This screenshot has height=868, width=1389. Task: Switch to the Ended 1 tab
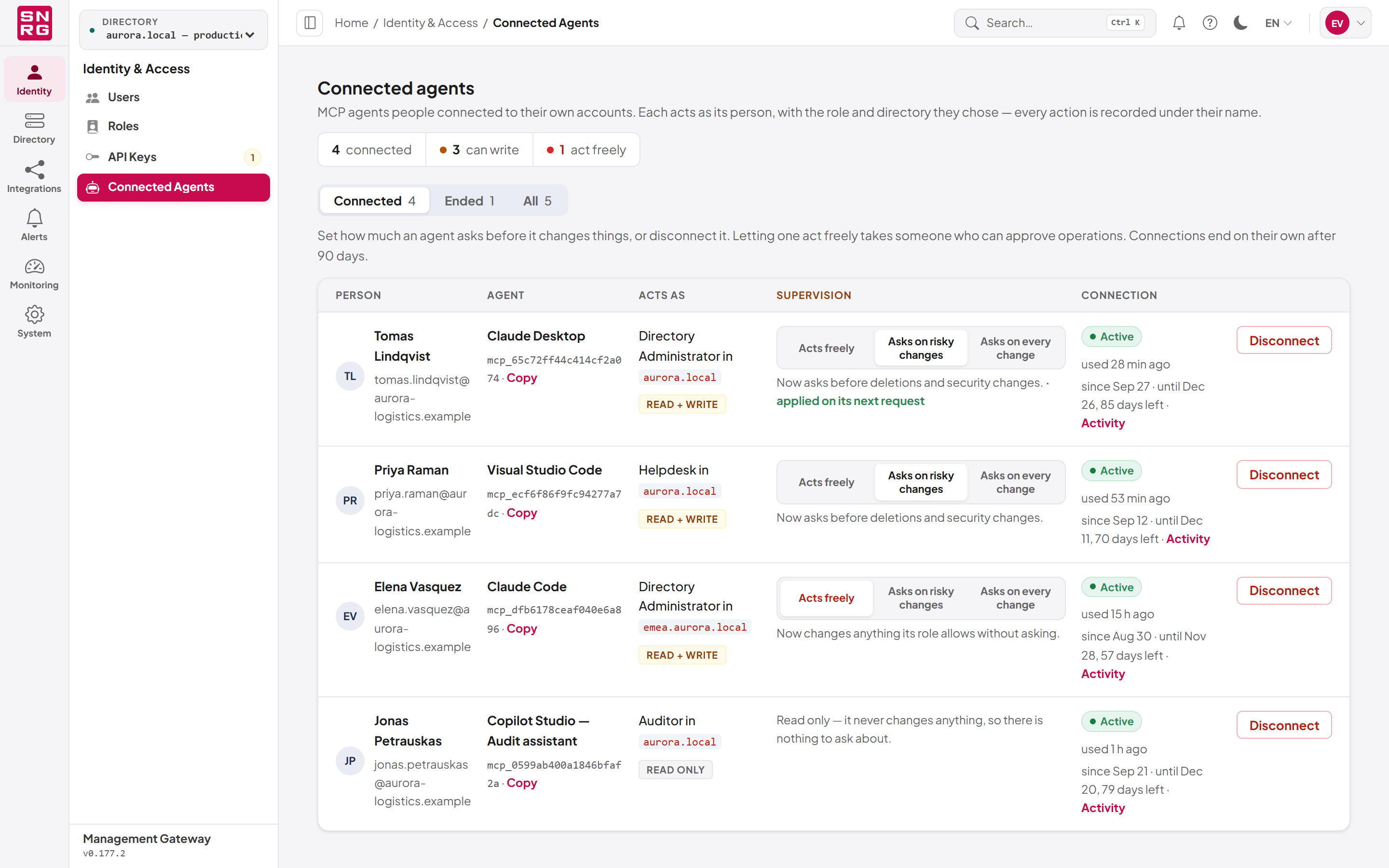(x=469, y=201)
